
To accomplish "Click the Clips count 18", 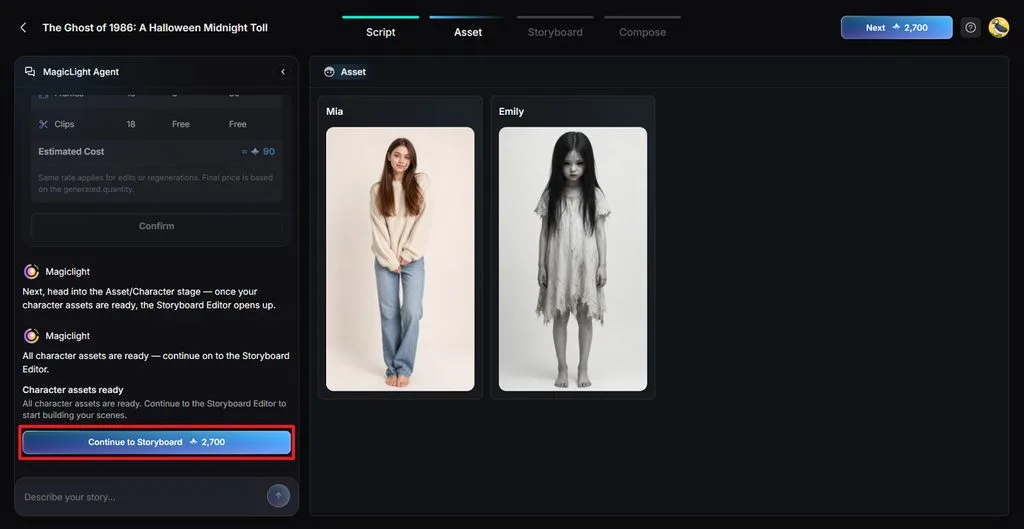I will pyautogui.click(x=131, y=124).
